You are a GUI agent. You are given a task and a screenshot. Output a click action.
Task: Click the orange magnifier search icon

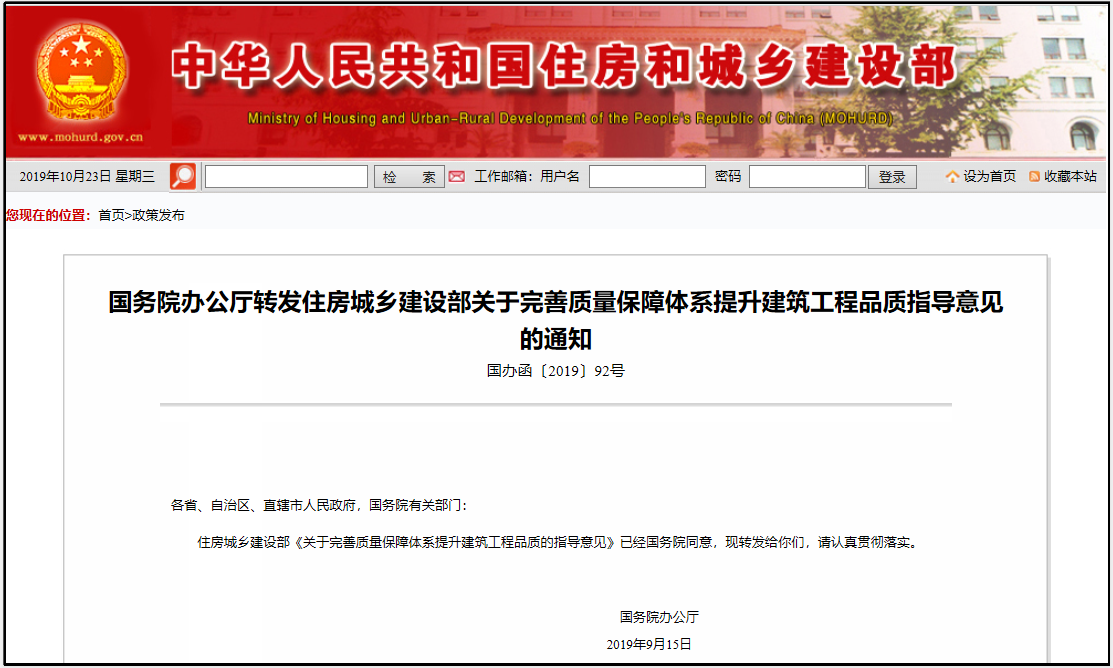click(x=183, y=177)
